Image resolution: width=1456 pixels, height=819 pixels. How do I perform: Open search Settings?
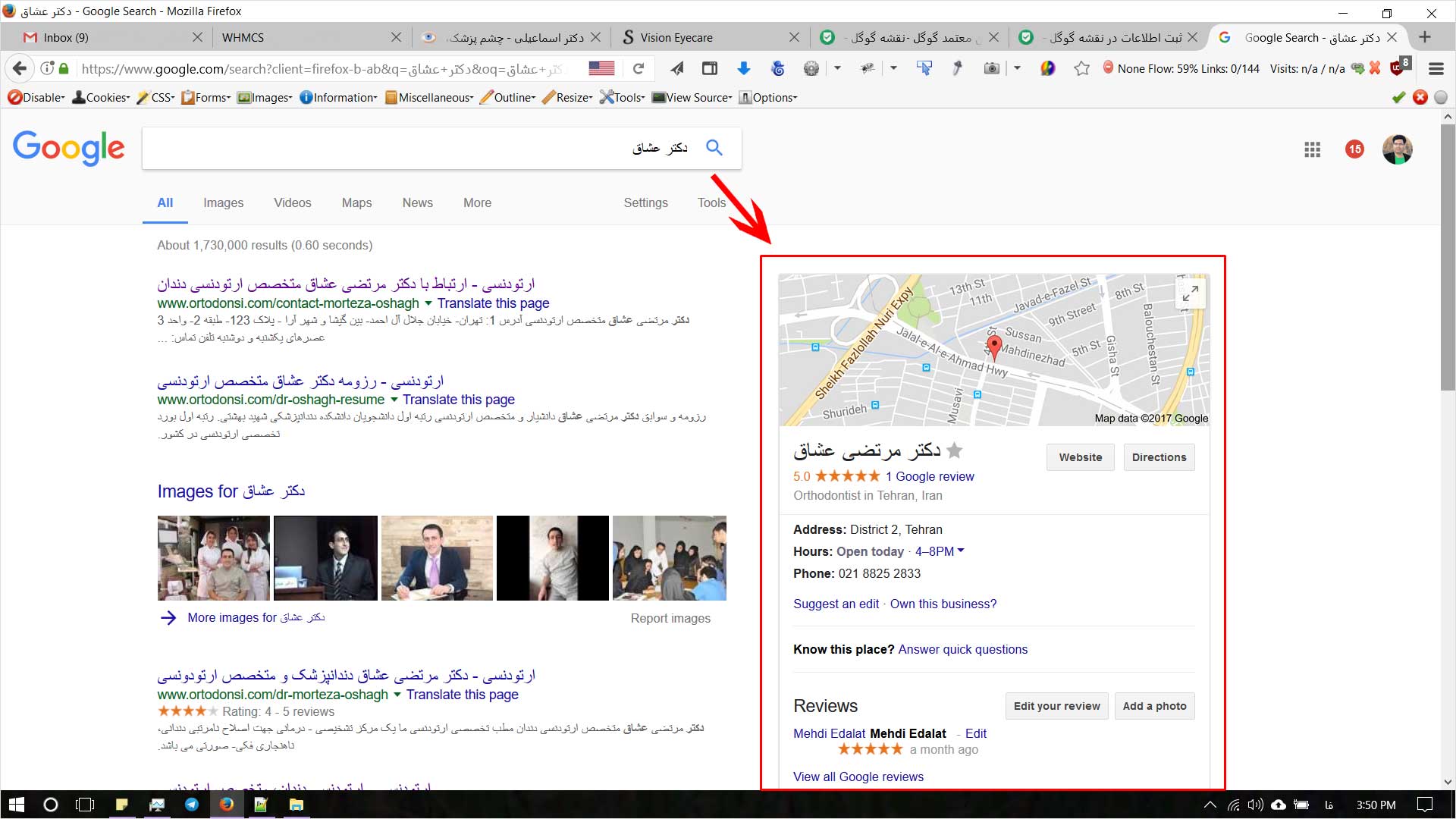(645, 202)
